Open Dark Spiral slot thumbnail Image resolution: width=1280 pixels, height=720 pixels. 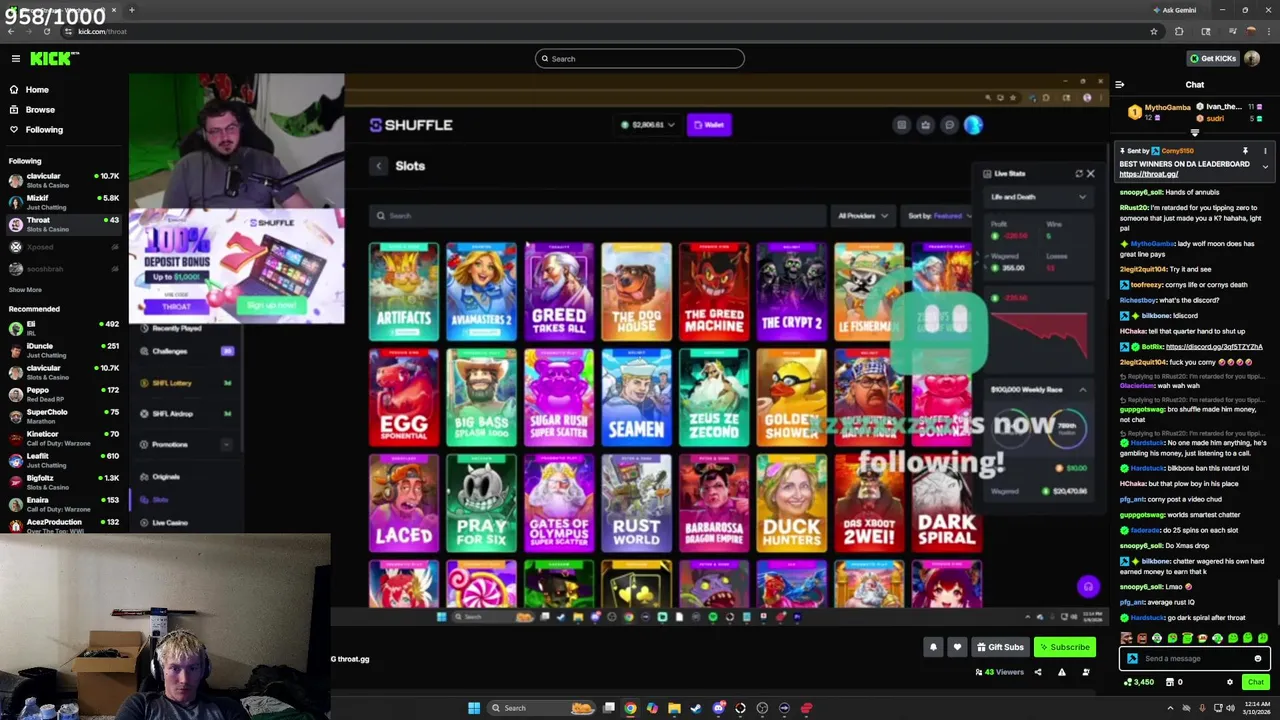point(946,503)
